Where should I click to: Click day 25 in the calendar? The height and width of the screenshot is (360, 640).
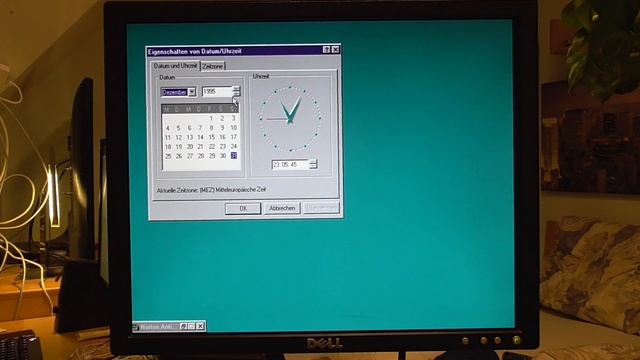click(x=168, y=156)
